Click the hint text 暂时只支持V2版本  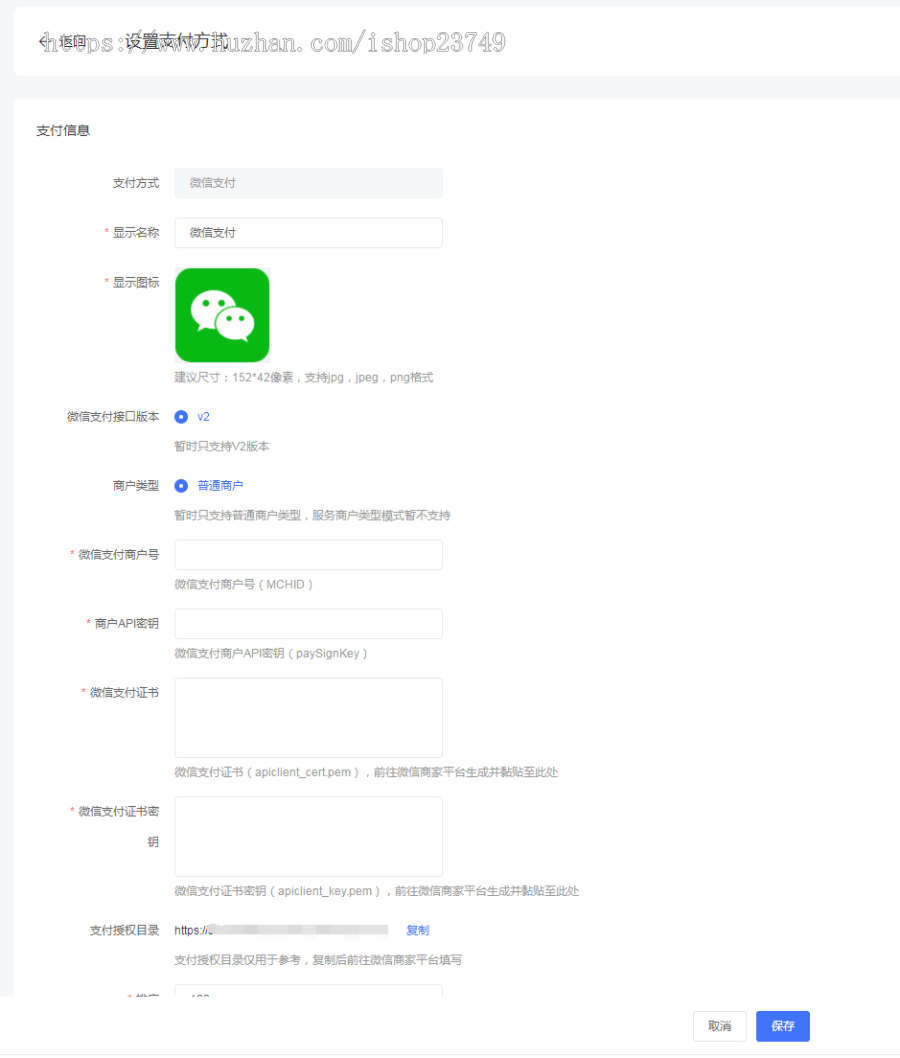(x=222, y=447)
